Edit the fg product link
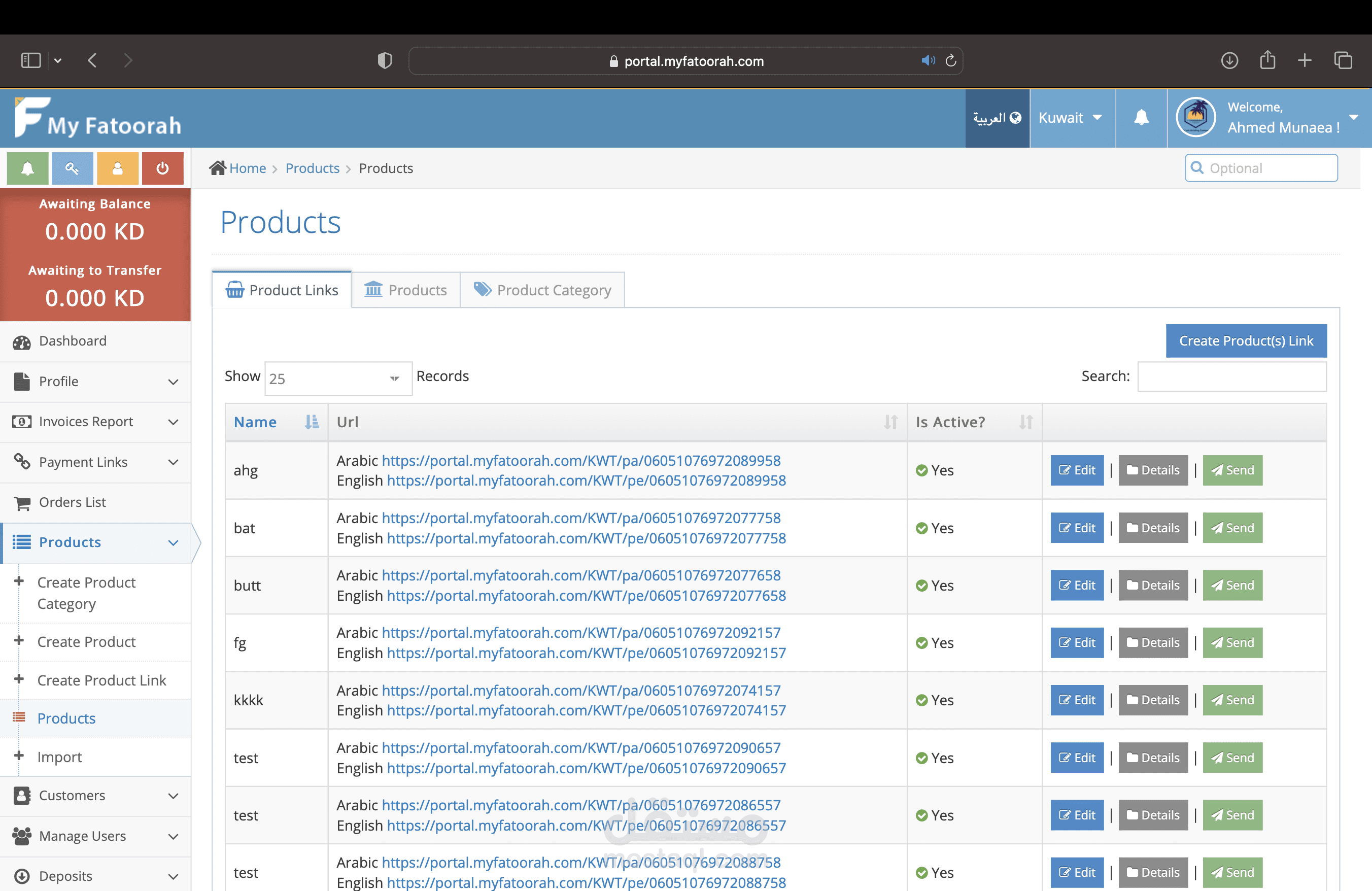This screenshot has width=1372, height=891. pos(1077,642)
